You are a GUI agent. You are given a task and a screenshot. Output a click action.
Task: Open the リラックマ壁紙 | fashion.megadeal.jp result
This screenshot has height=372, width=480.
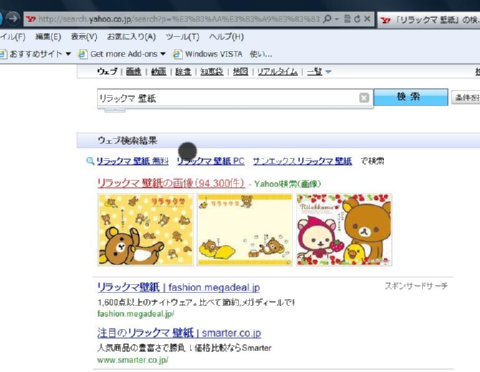click(179, 287)
